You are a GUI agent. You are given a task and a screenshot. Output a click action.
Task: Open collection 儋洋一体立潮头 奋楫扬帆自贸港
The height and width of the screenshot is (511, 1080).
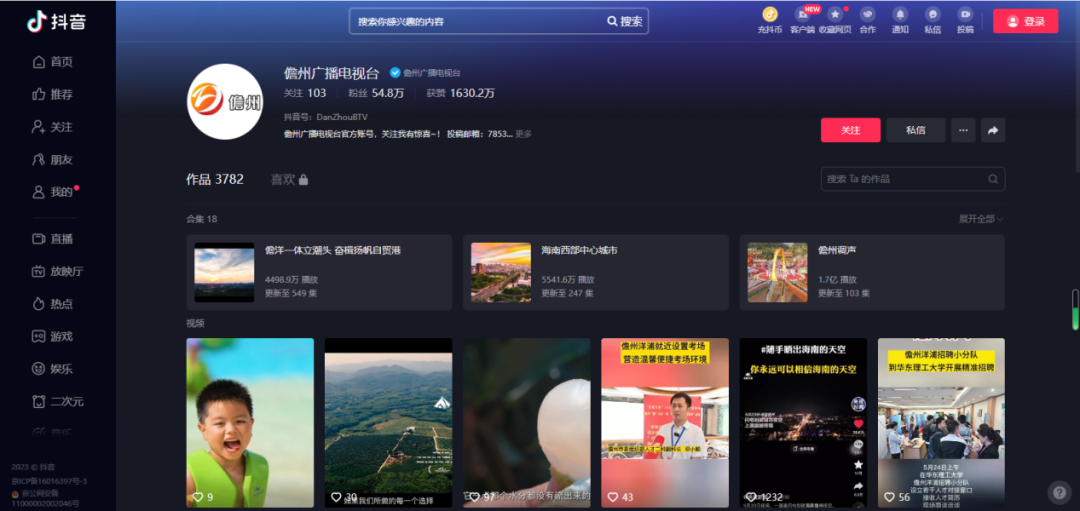click(x=319, y=273)
